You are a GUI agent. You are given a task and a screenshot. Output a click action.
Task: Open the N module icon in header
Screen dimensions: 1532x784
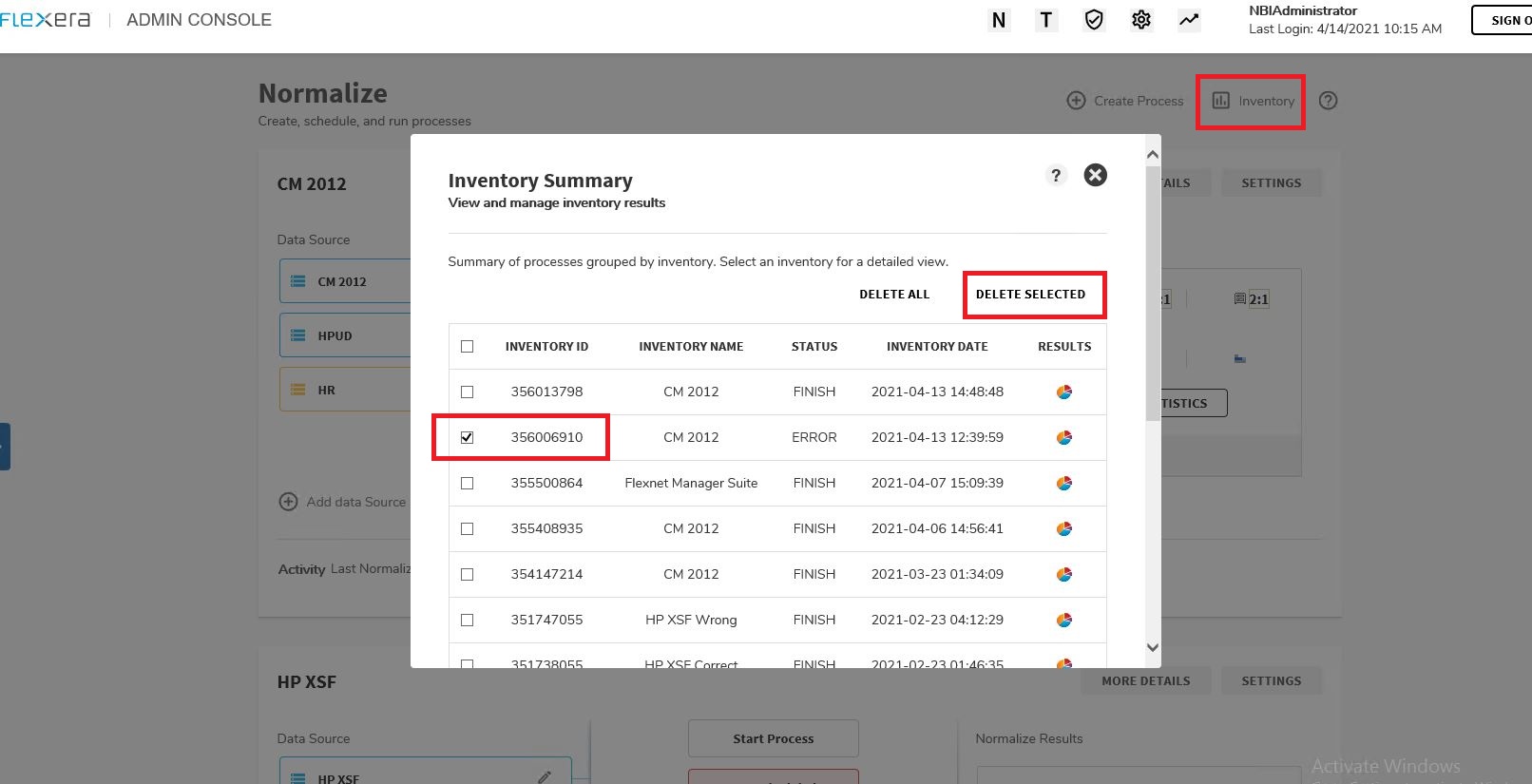tap(999, 20)
